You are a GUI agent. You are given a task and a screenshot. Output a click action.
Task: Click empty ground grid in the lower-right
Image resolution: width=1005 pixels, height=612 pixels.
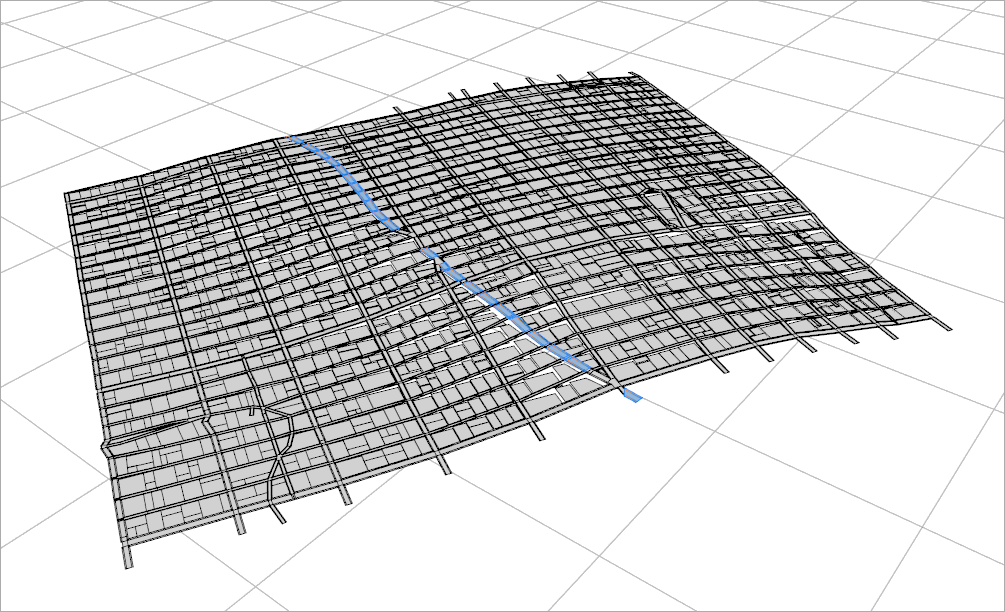[850, 500]
